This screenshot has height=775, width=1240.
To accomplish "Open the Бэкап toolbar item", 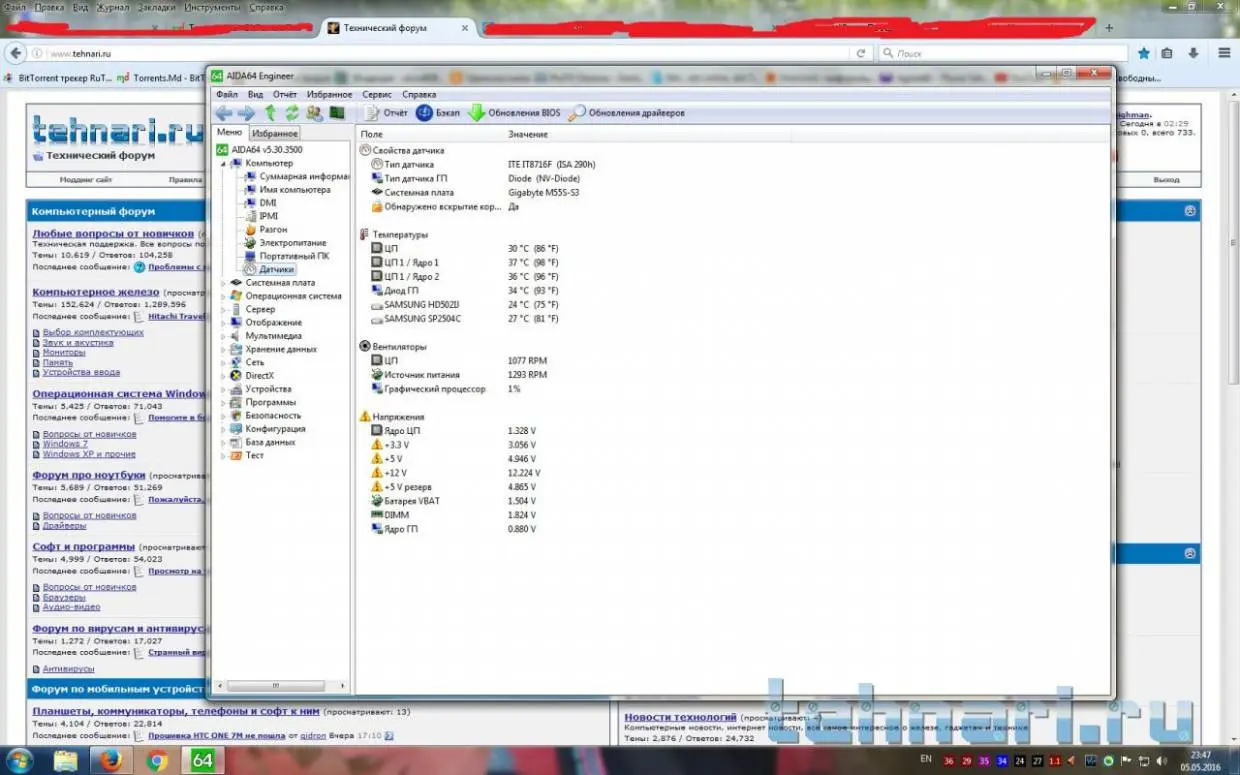I will 438,113.
